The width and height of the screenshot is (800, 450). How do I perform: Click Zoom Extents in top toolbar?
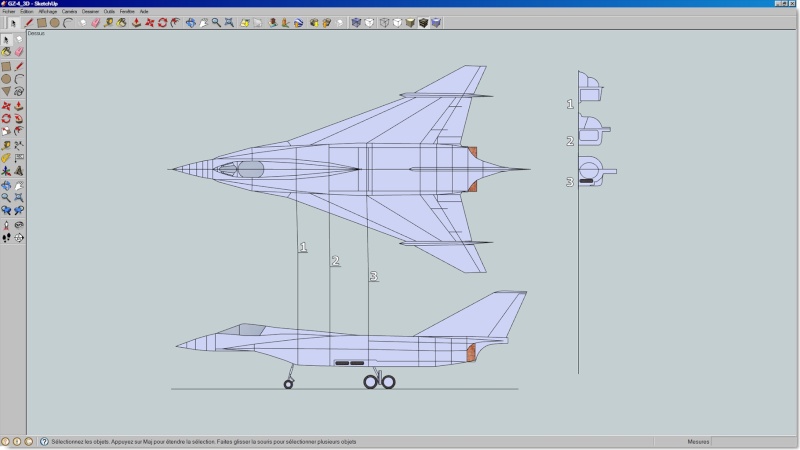[x=229, y=22]
